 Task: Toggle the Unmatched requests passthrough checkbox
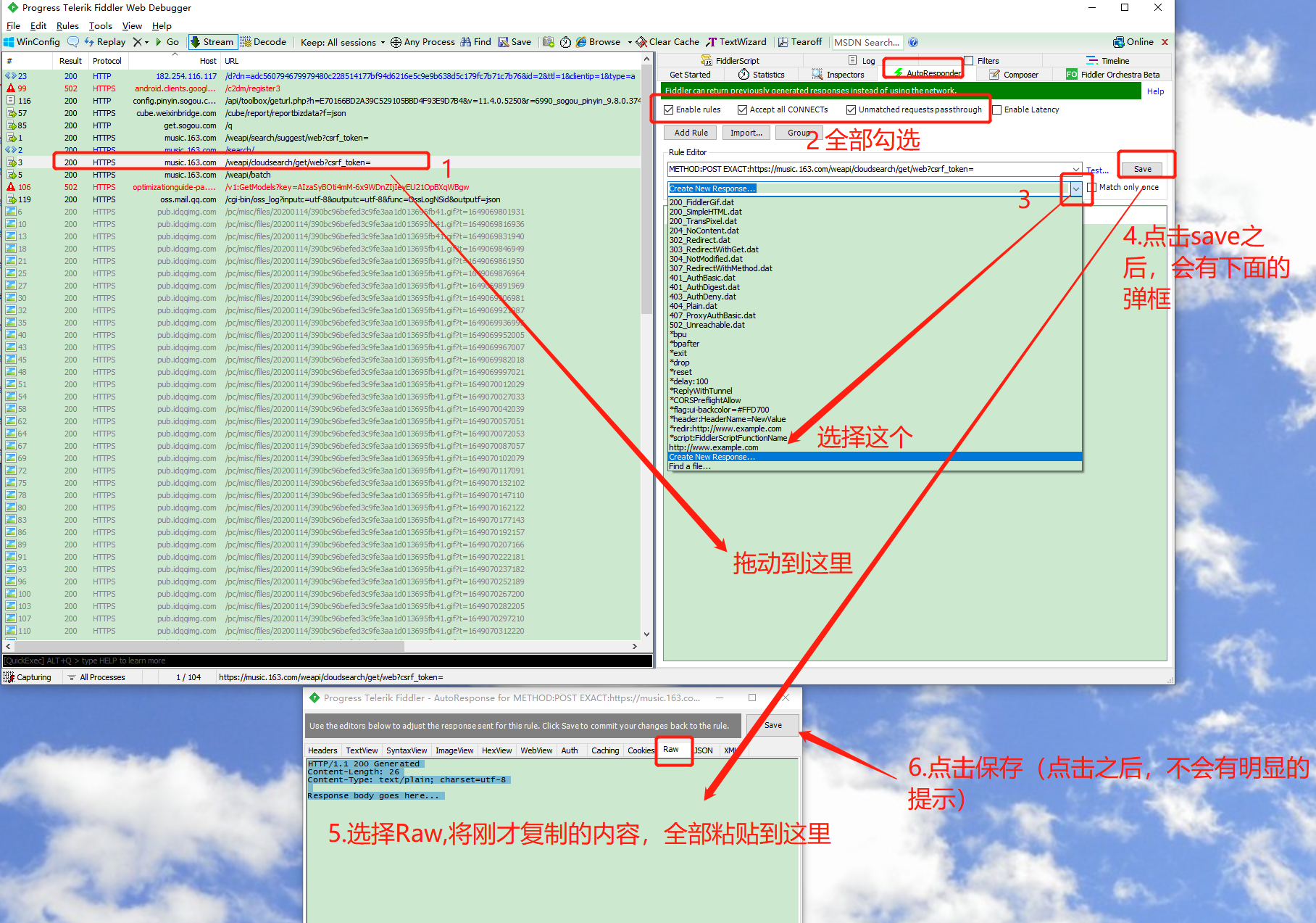tap(851, 110)
